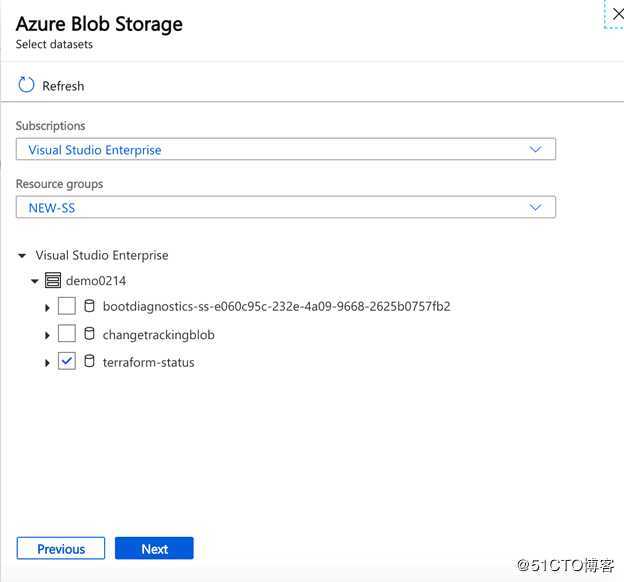The image size is (624, 582).
Task: Collapse the Visual Studio Enterprise tree node
Action: [22, 256]
